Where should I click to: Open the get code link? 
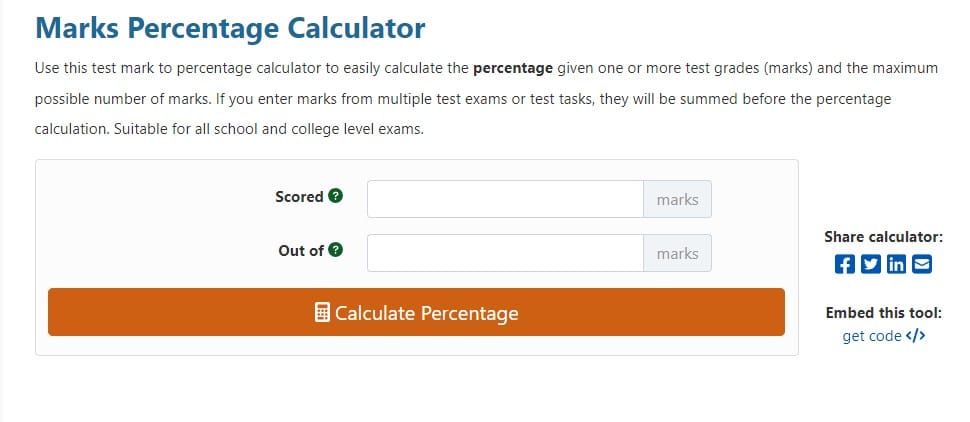[x=872, y=336]
